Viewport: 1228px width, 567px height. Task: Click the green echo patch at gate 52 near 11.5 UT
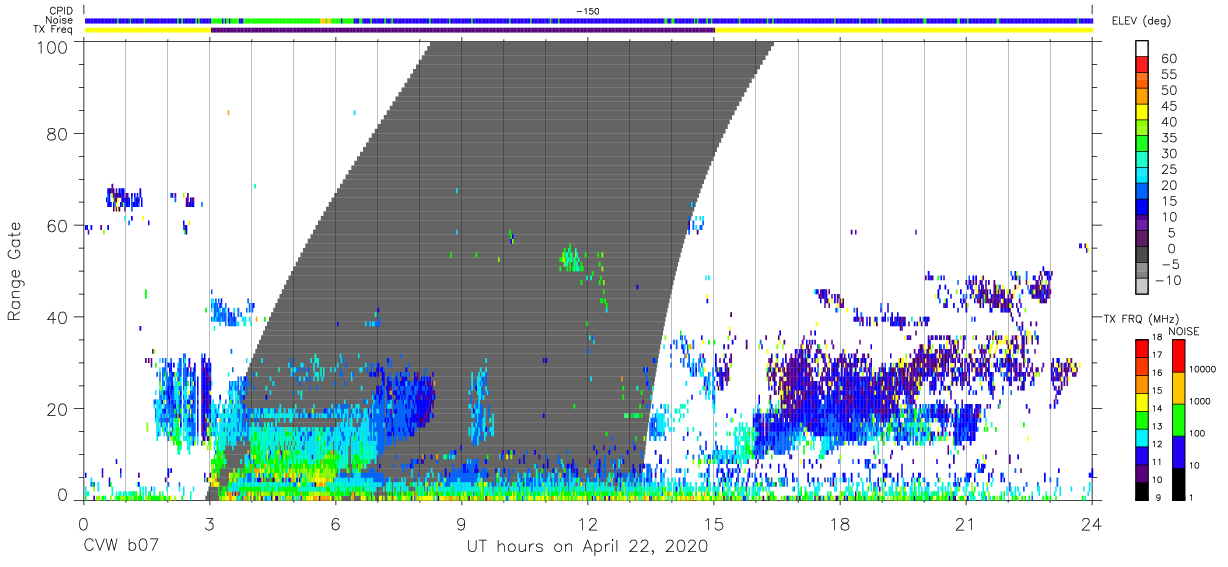tap(571, 259)
